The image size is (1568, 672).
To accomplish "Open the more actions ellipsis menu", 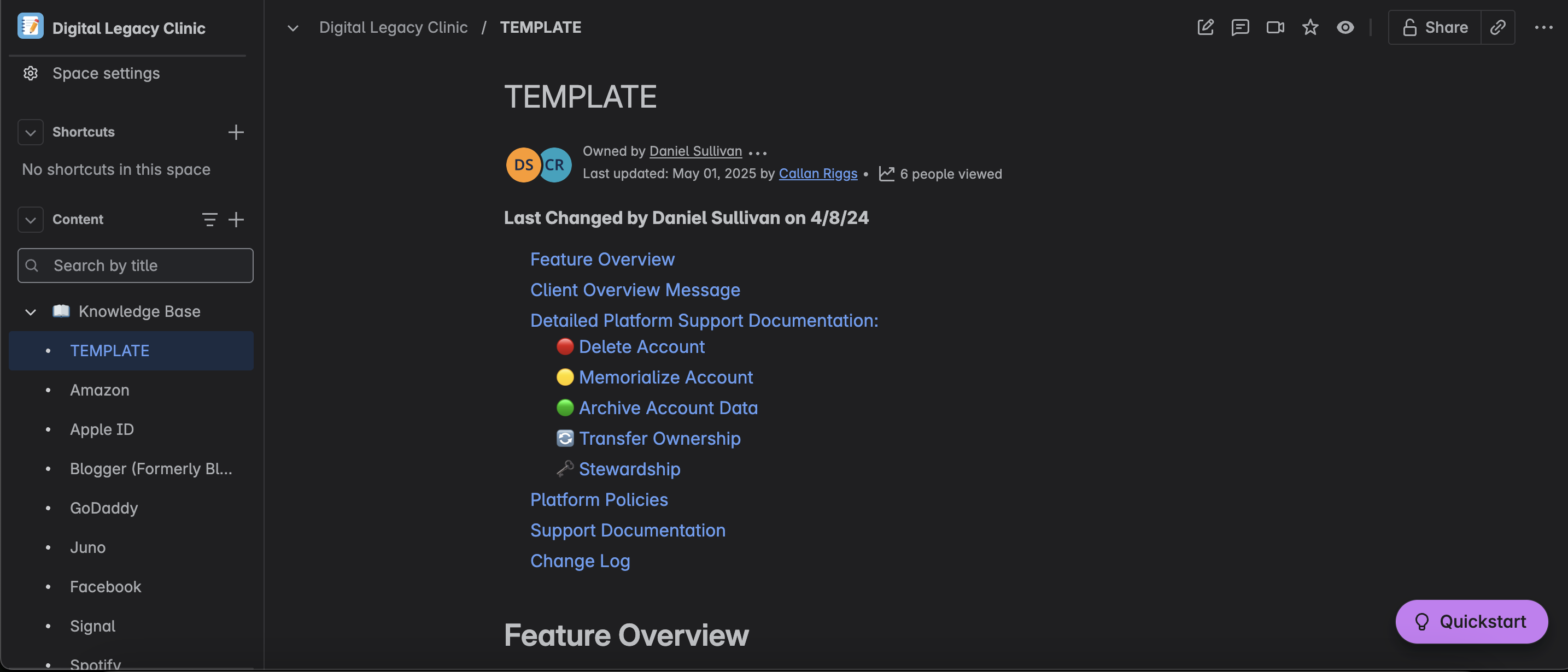I will tap(1543, 27).
